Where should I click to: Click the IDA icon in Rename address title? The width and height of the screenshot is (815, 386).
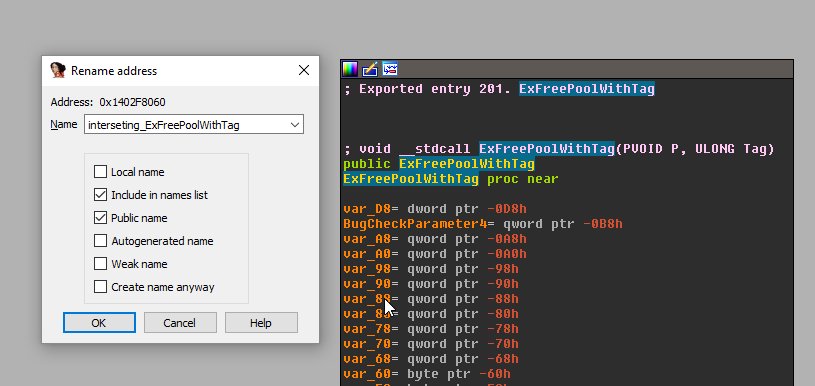[x=58, y=70]
